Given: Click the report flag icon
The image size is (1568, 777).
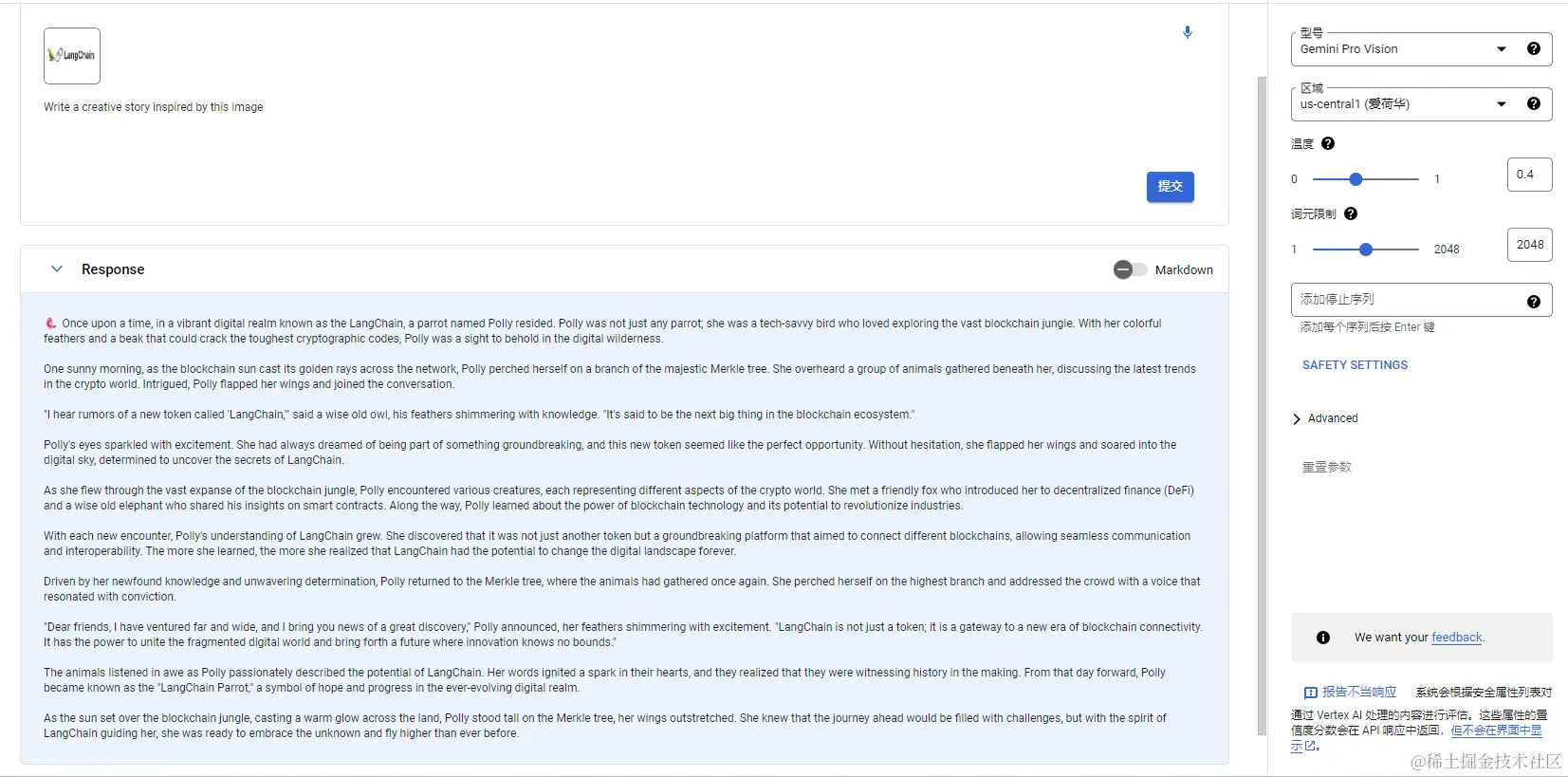Looking at the screenshot, I should [x=1311, y=693].
